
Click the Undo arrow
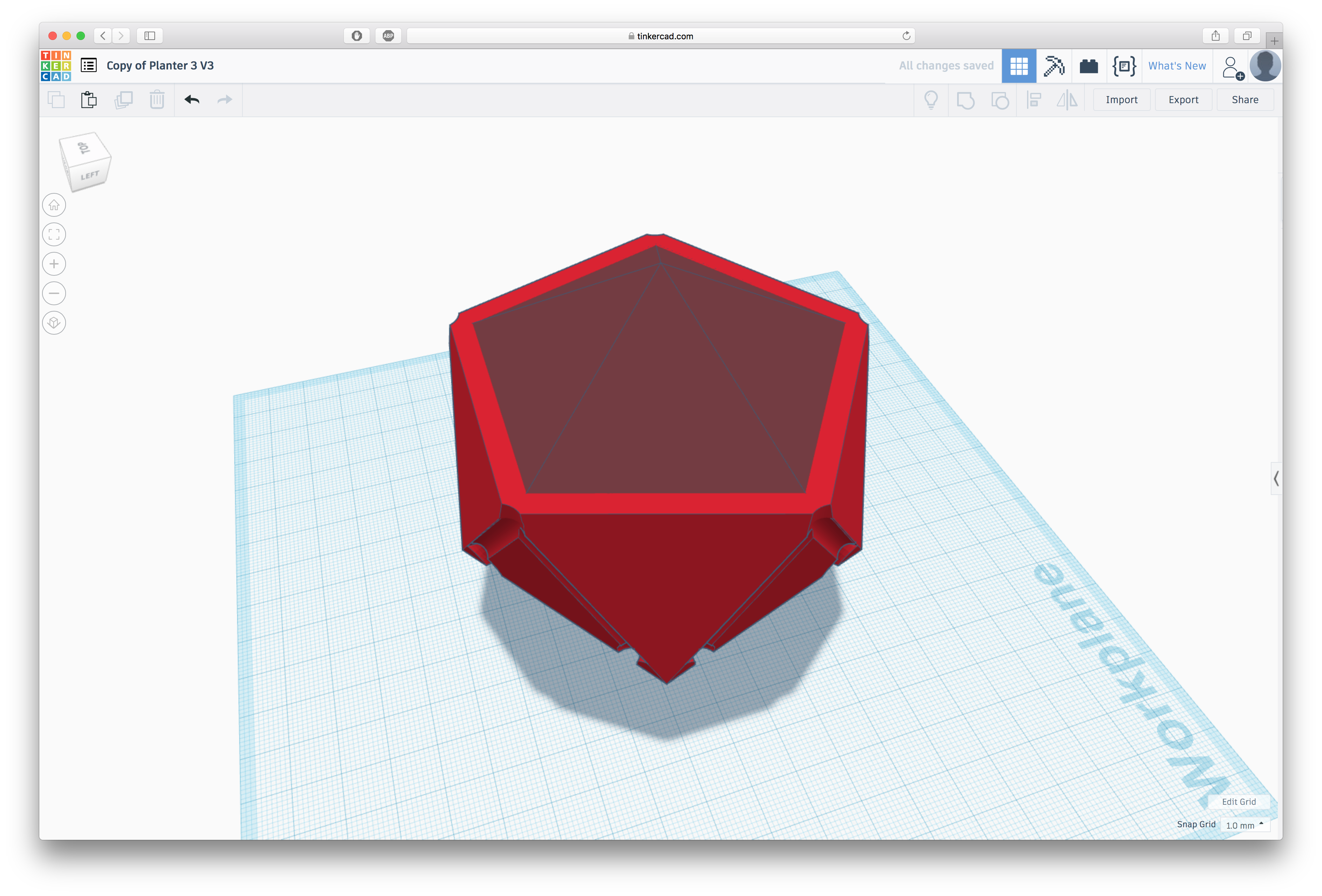click(192, 100)
